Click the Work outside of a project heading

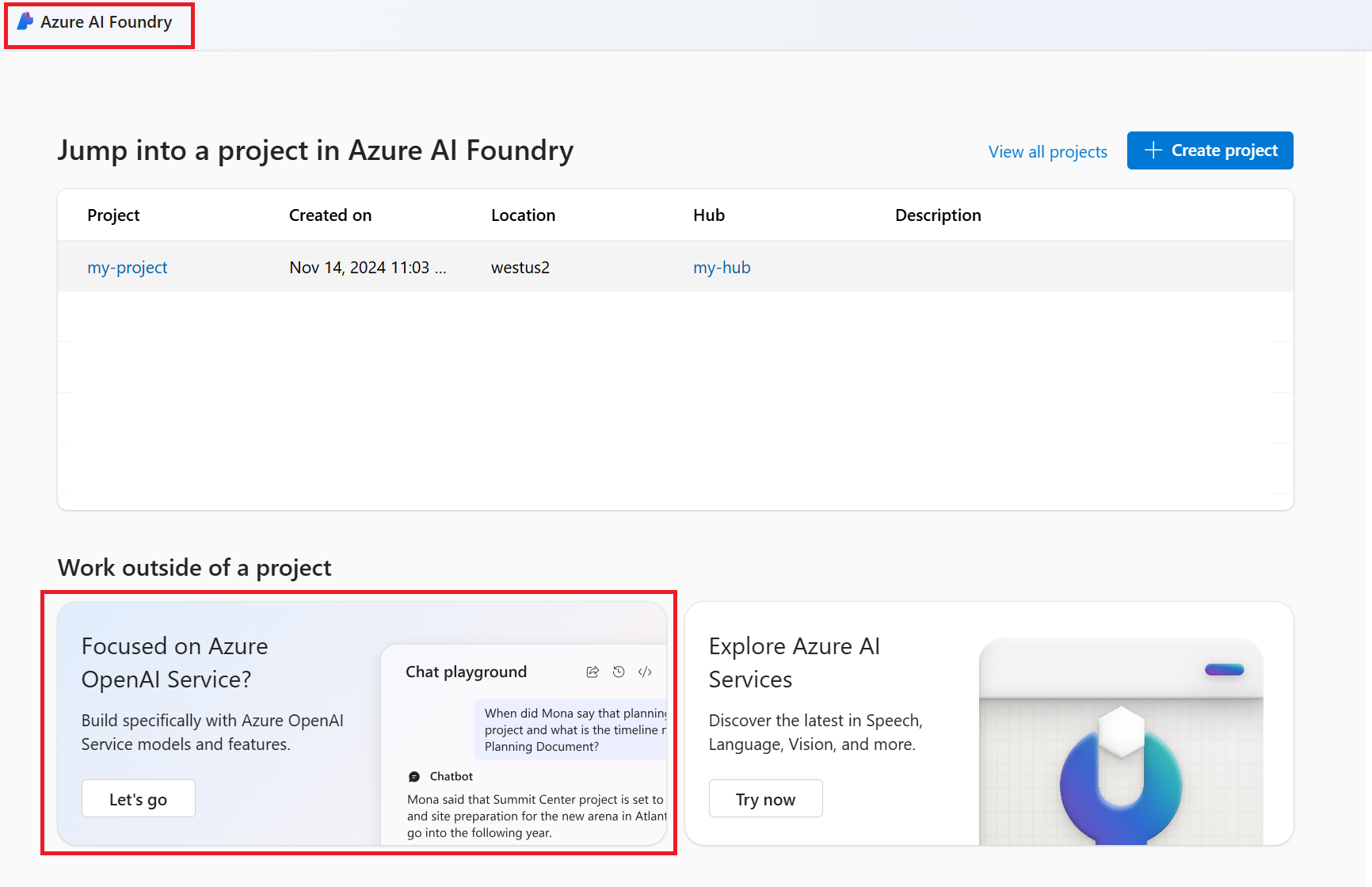(x=195, y=568)
